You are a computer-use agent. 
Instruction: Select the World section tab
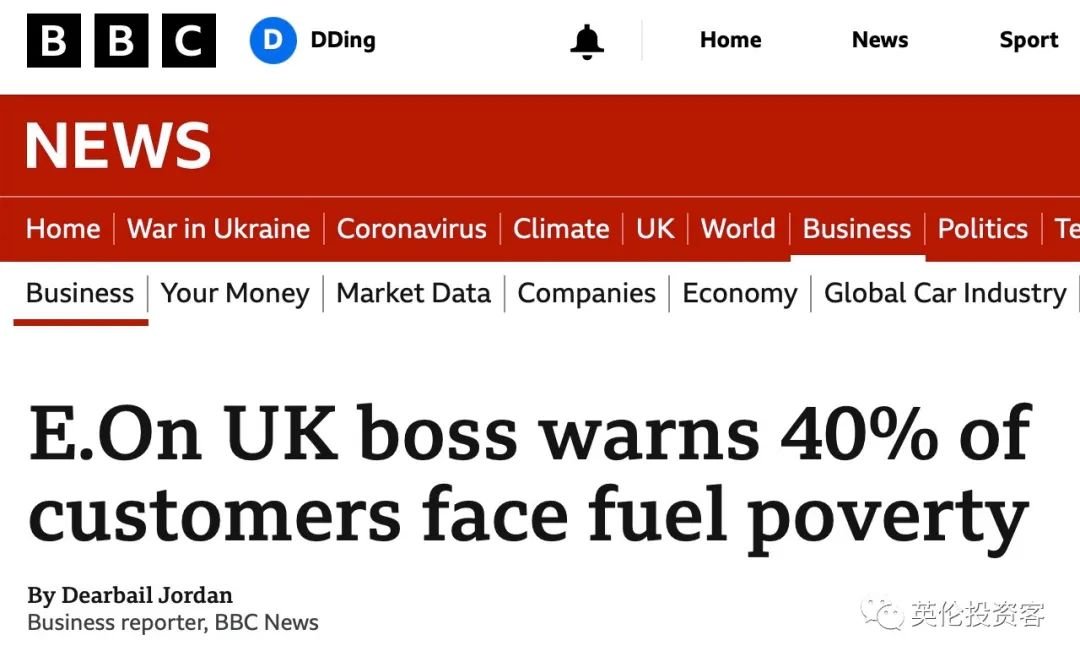click(x=738, y=229)
